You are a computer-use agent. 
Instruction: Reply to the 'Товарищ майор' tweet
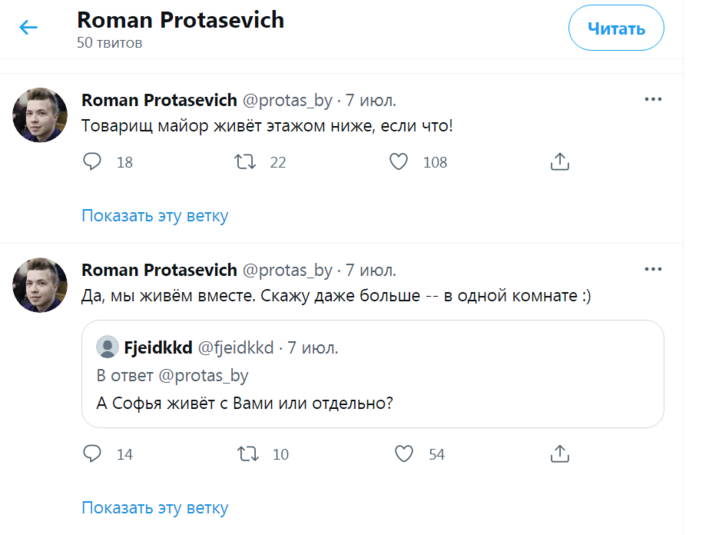pos(92,161)
